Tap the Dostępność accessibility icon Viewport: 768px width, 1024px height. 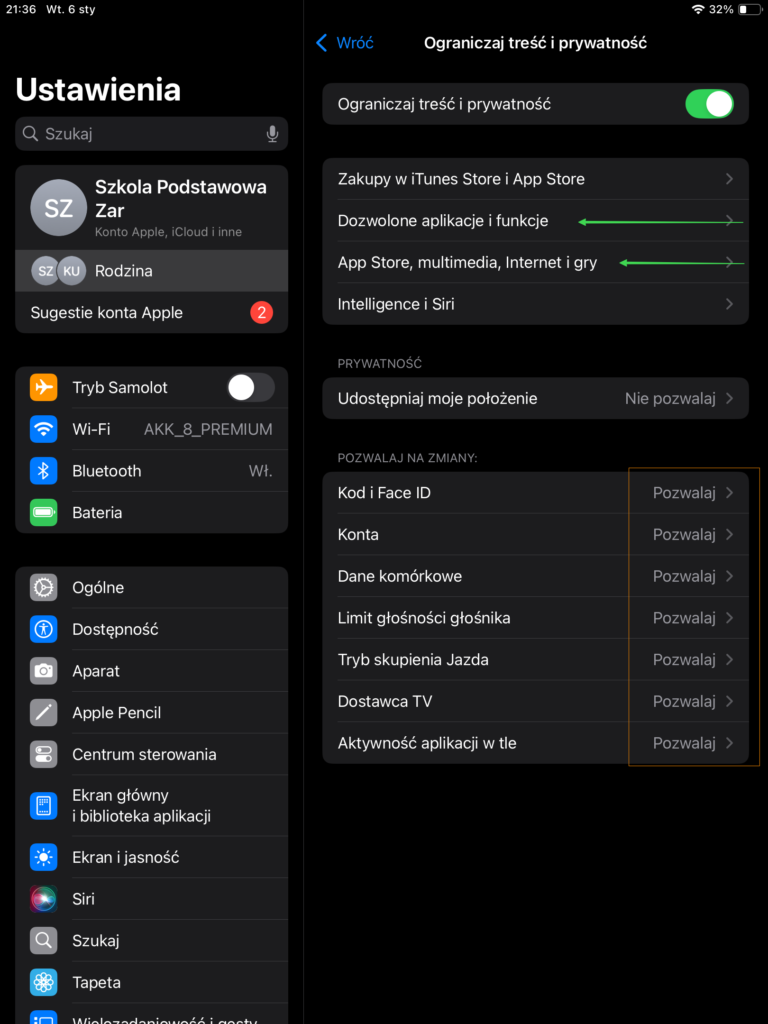coord(43,629)
